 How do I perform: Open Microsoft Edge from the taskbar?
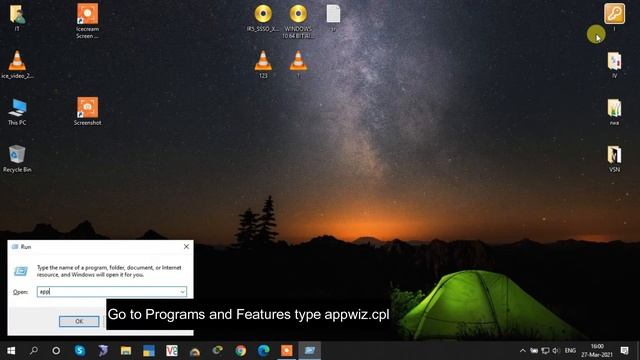pyautogui.click(x=264, y=351)
